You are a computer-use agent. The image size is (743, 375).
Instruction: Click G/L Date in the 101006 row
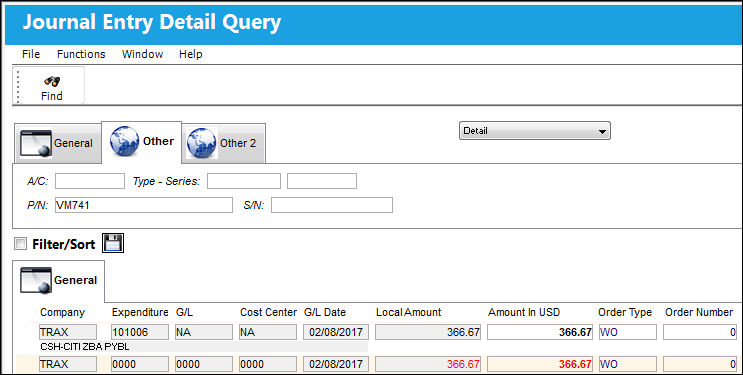point(336,332)
